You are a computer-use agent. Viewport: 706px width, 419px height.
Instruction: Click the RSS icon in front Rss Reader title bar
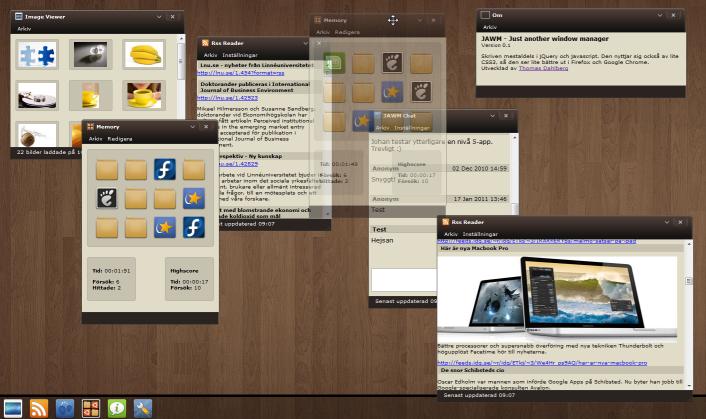[x=446, y=222]
